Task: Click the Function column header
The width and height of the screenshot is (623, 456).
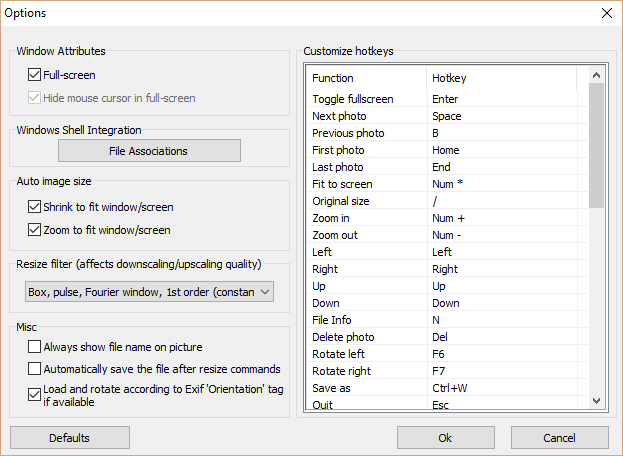Action: [366, 78]
